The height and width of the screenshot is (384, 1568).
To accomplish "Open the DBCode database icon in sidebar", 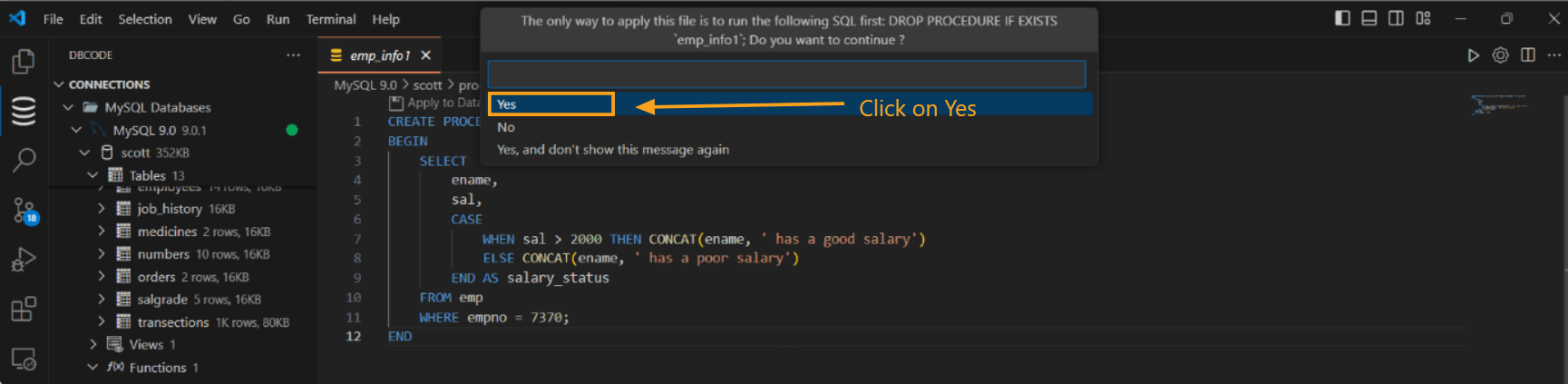I will [23, 111].
